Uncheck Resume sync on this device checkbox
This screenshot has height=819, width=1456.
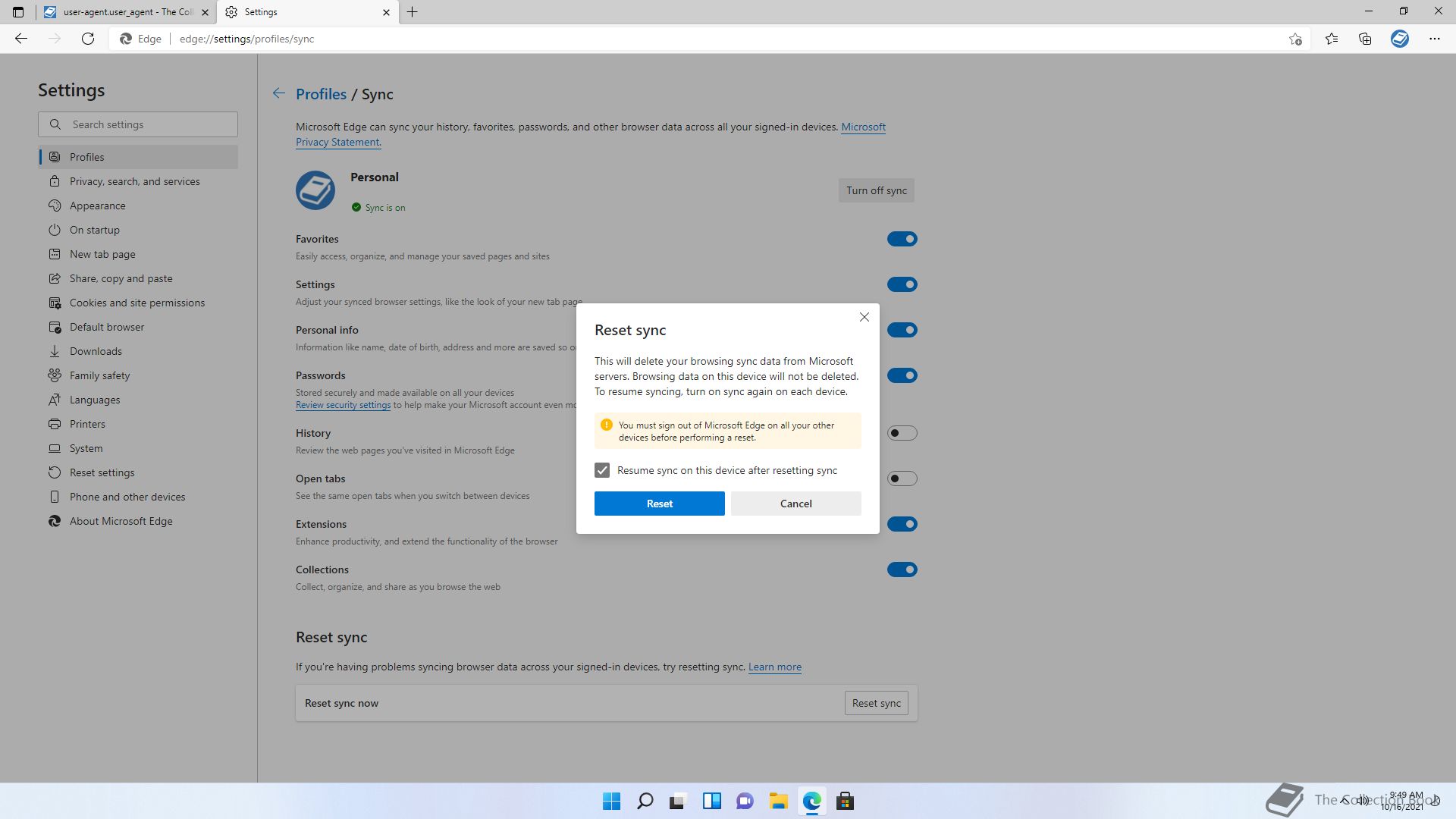(x=602, y=470)
